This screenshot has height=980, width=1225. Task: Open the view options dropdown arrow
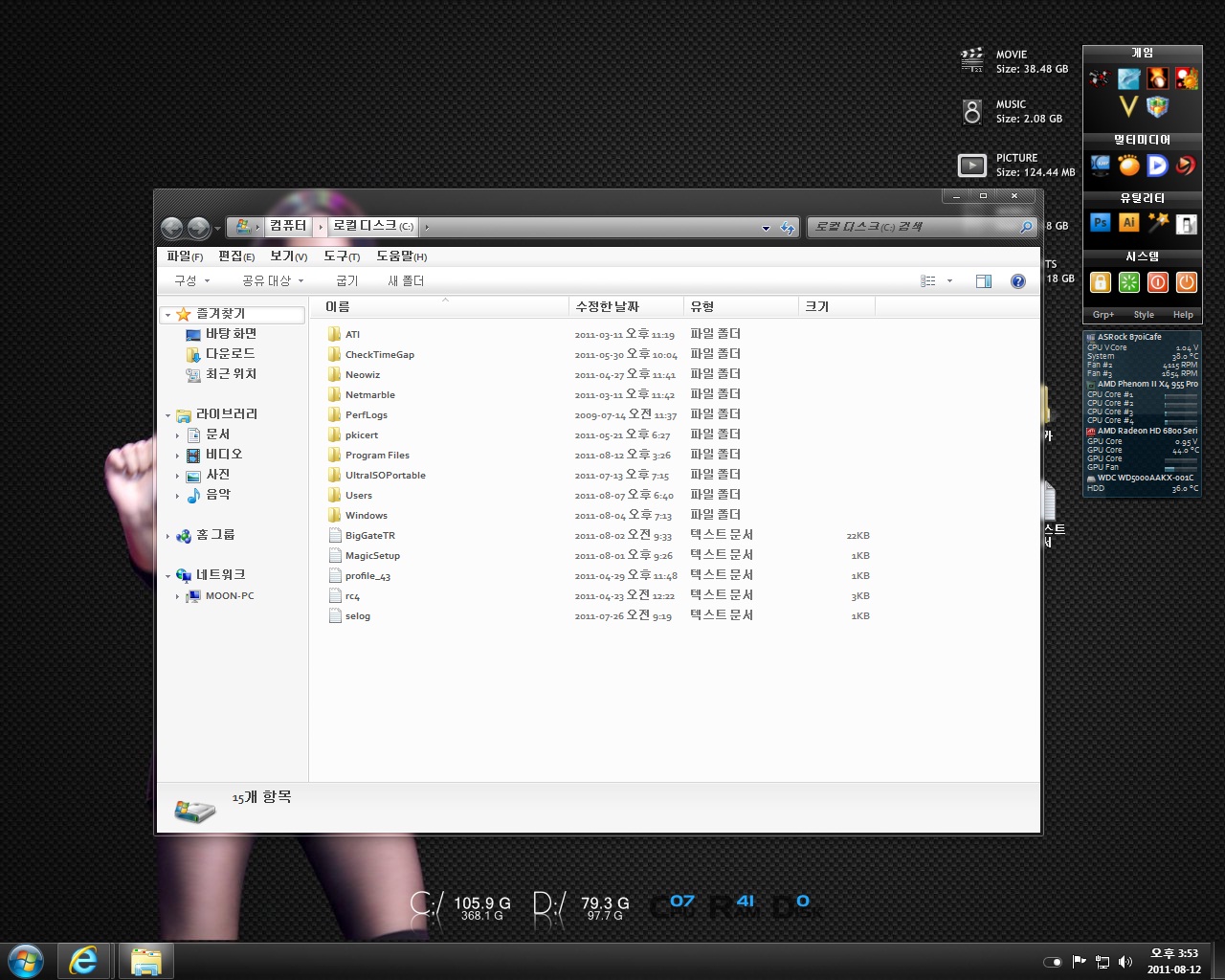(949, 281)
